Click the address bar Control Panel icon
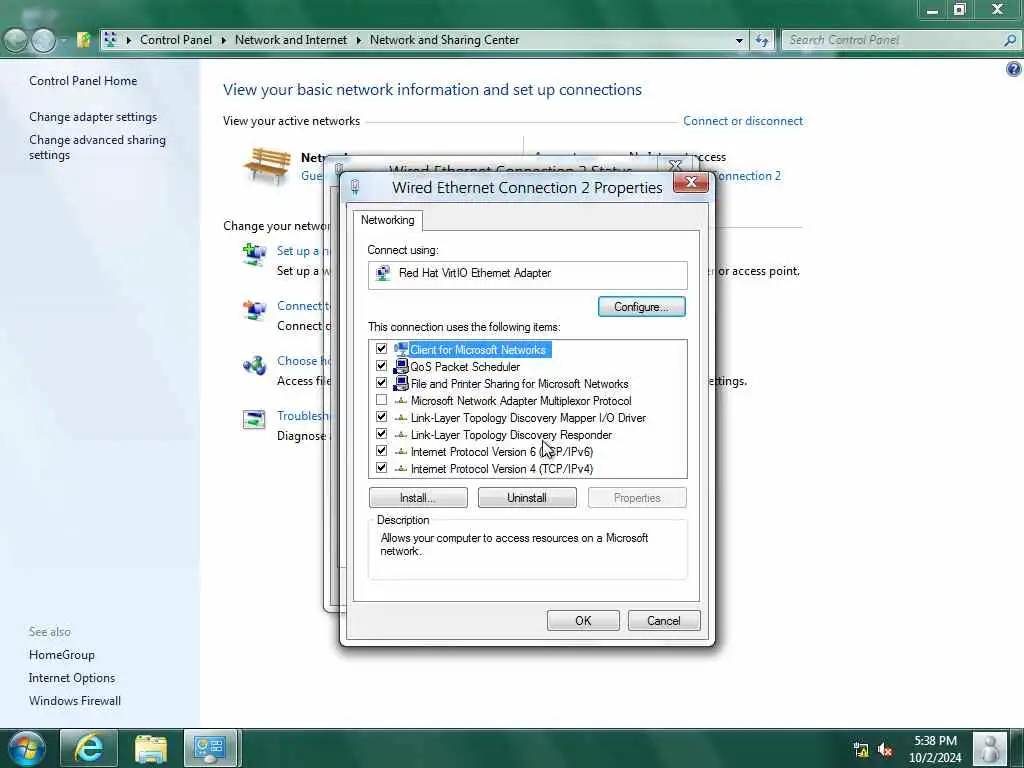The image size is (1024, 768). pos(110,40)
